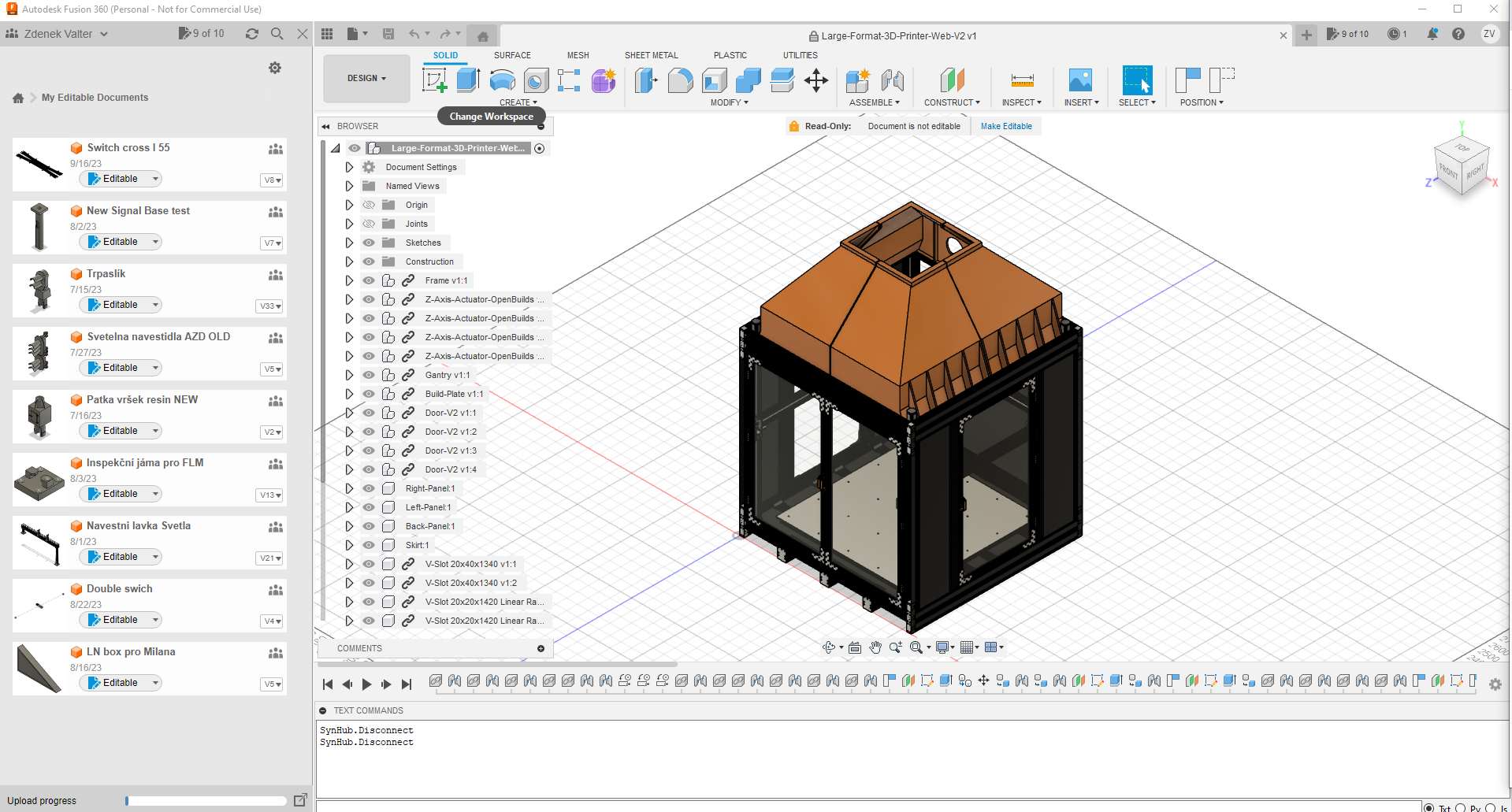Viewport: 1512px width, 812px height.
Task: Click the notifications bell icon
Action: pyautogui.click(x=1432, y=34)
